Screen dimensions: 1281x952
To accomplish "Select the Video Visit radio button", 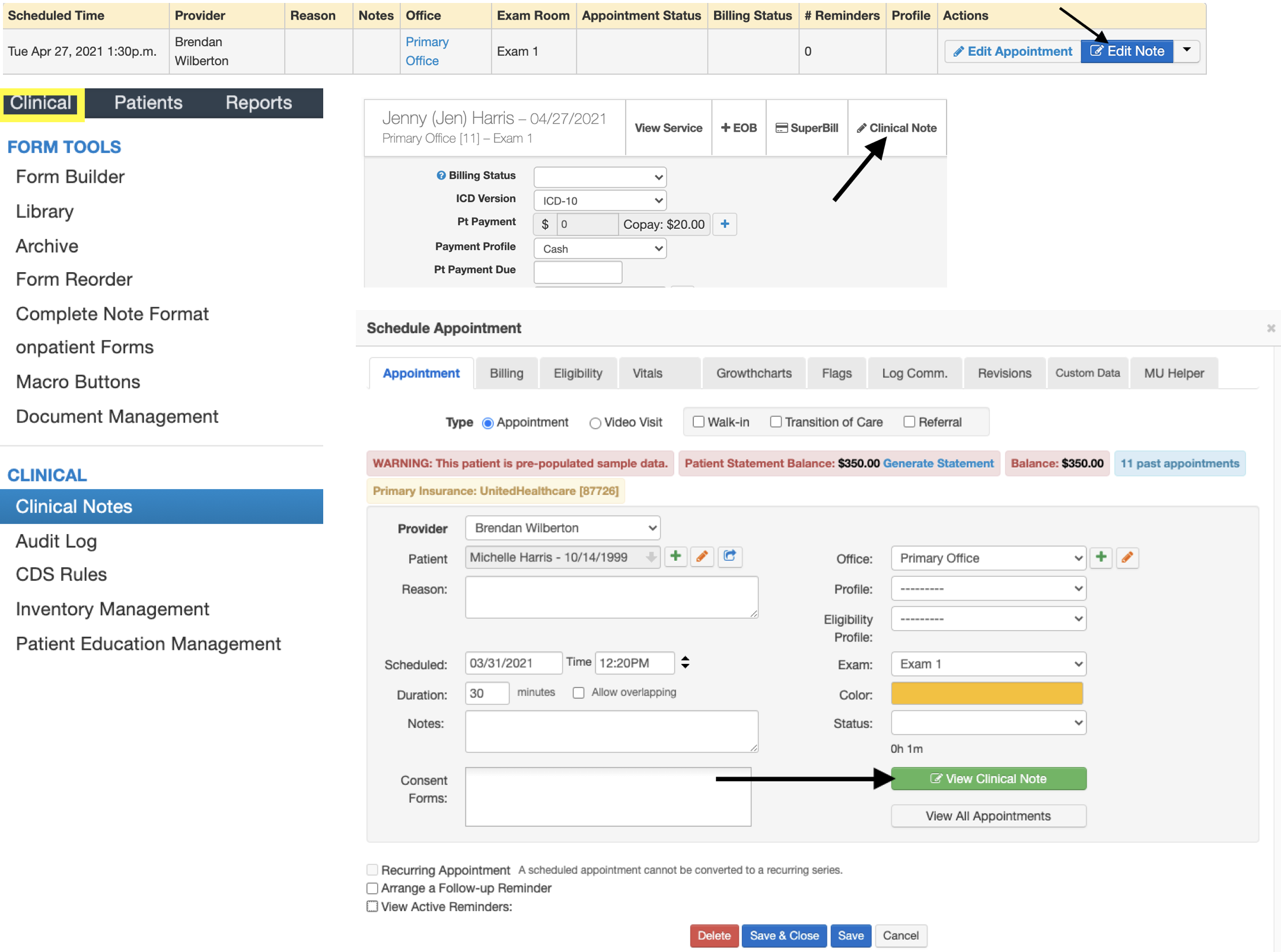I will 595,423.
